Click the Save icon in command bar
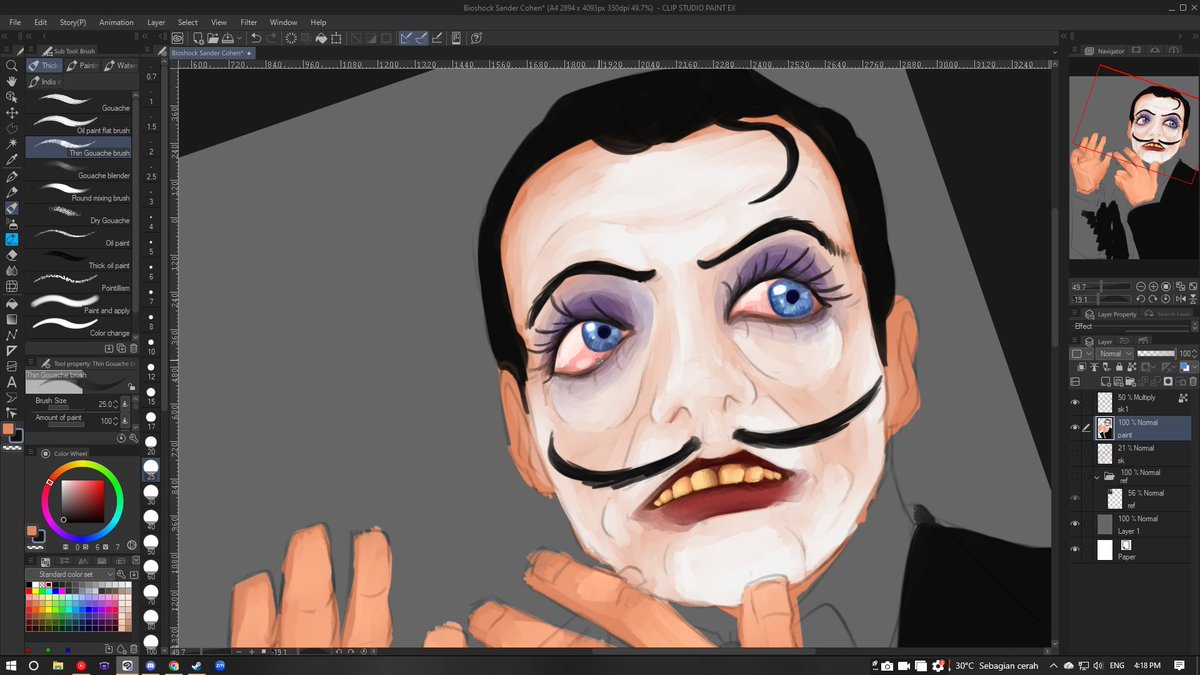The width and height of the screenshot is (1200, 675). pyautogui.click(x=226, y=38)
